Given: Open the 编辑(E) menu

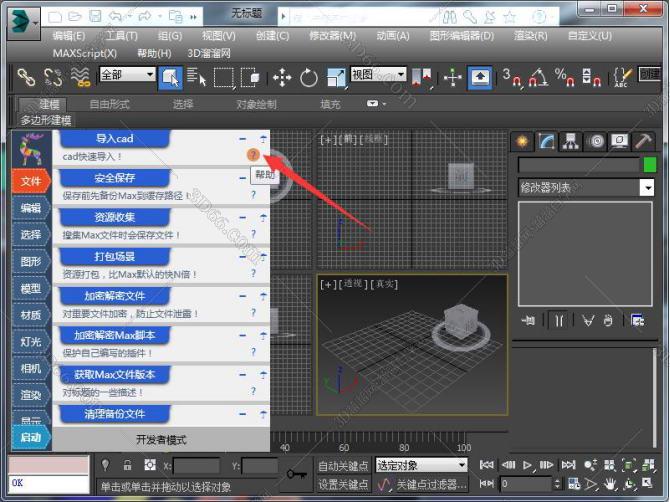Looking at the screenshot, I should click(69, 36).
